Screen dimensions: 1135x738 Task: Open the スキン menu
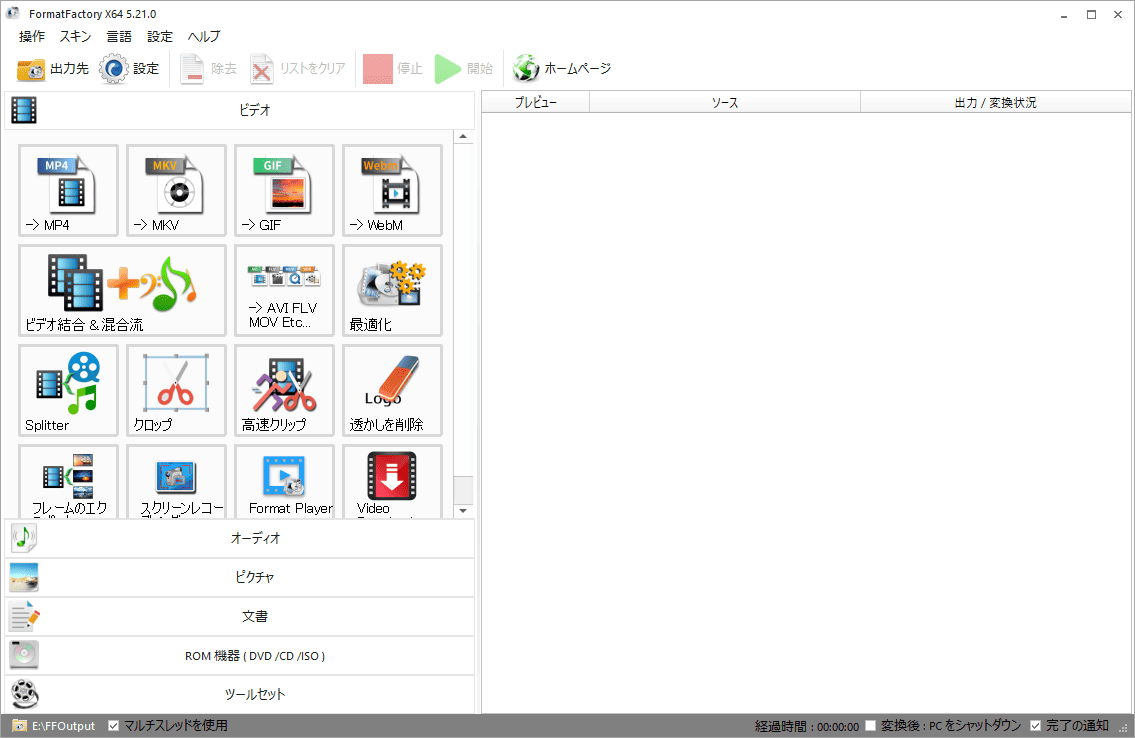(75, 36)
